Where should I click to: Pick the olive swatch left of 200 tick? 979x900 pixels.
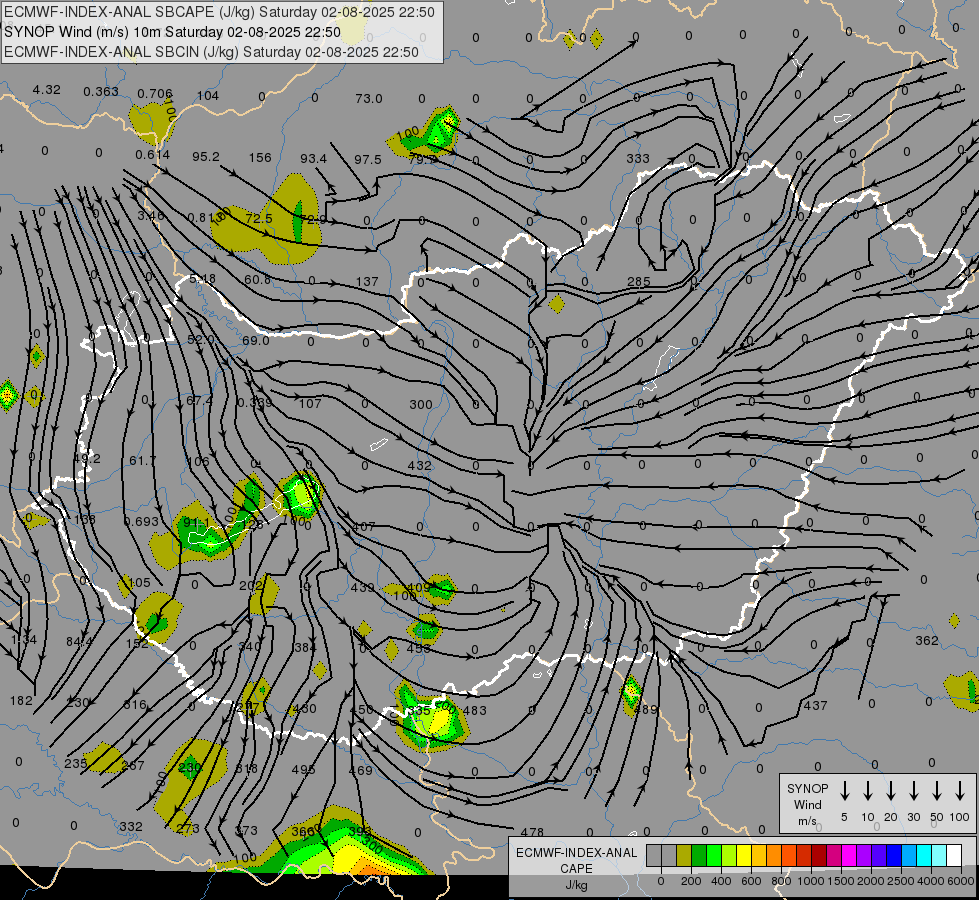click(684, 856)
